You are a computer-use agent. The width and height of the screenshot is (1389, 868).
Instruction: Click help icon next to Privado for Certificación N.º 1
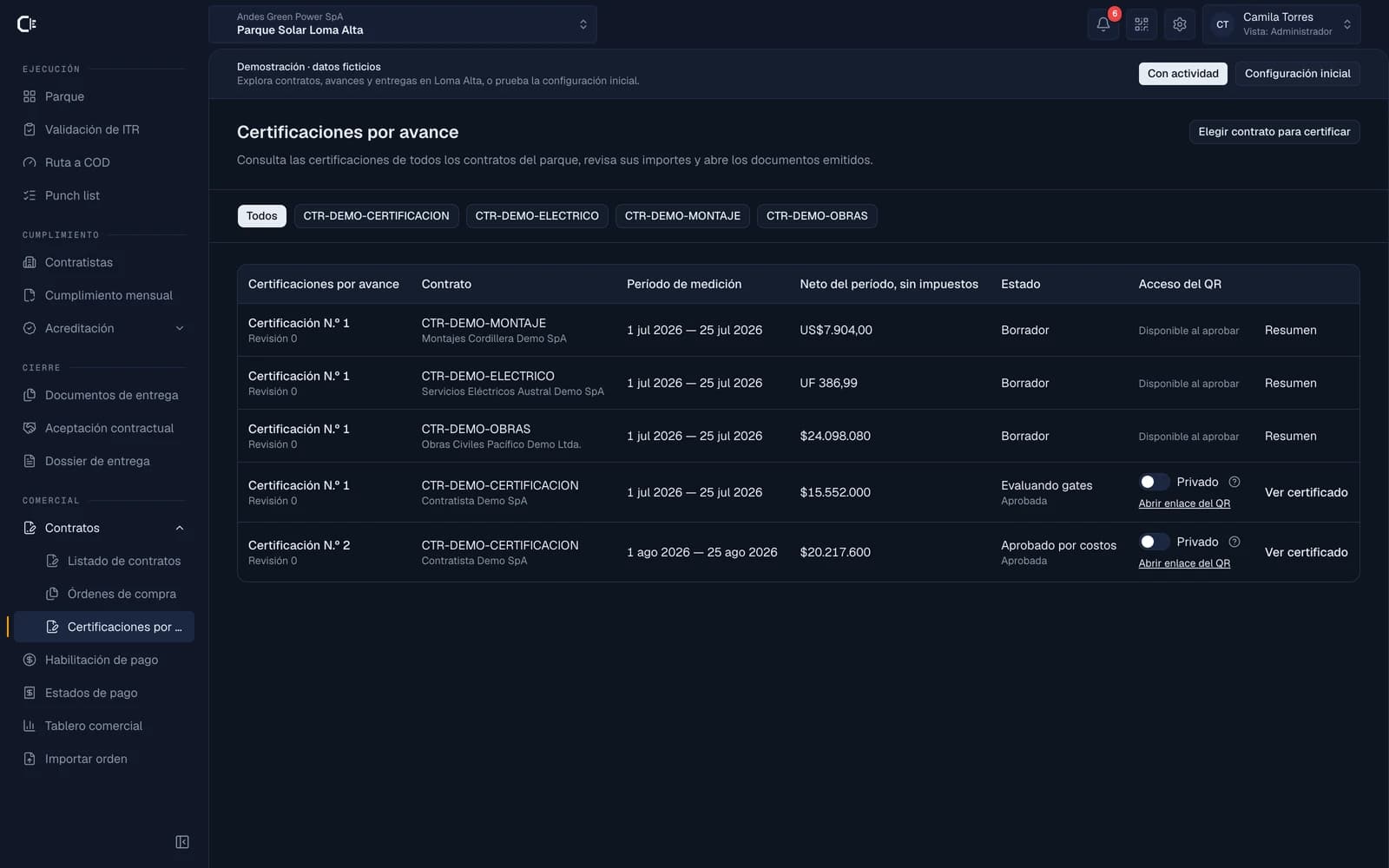point(1234,482)
